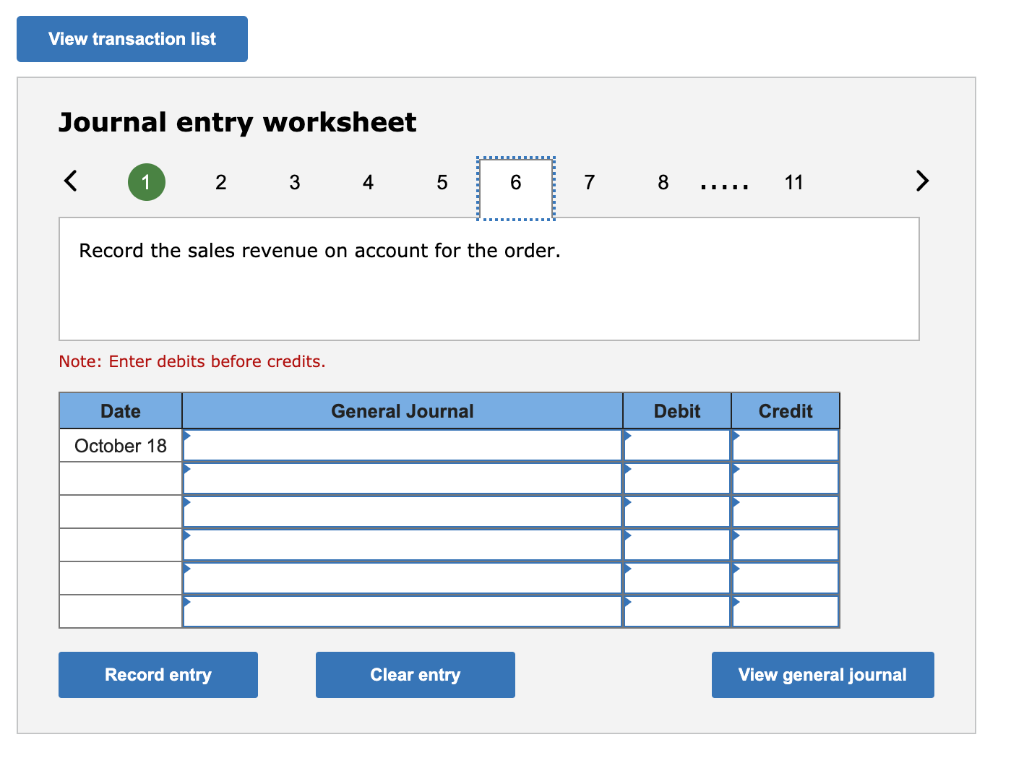Click Debit field in fourth row
The height and width of the screenshot is (771, 1024).
(677, 545)
